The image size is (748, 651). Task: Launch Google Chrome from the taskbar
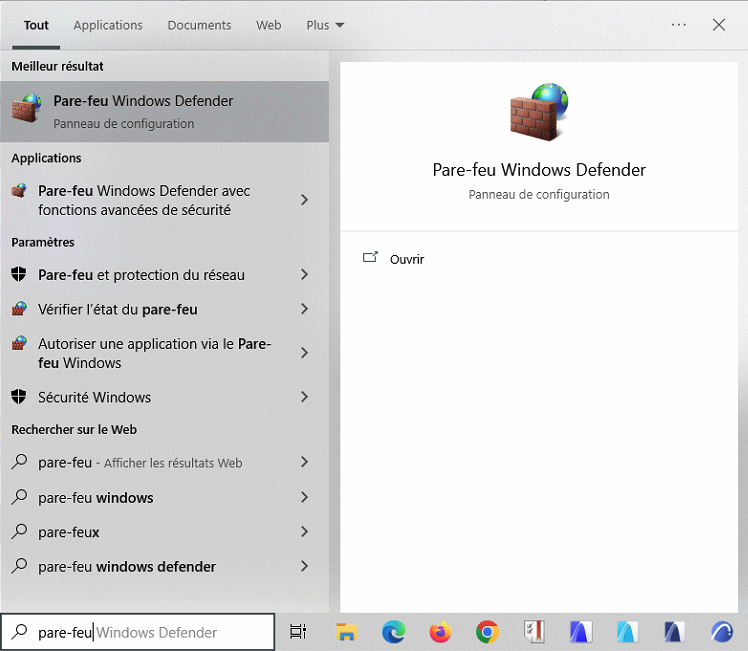[x=487, y=632]
